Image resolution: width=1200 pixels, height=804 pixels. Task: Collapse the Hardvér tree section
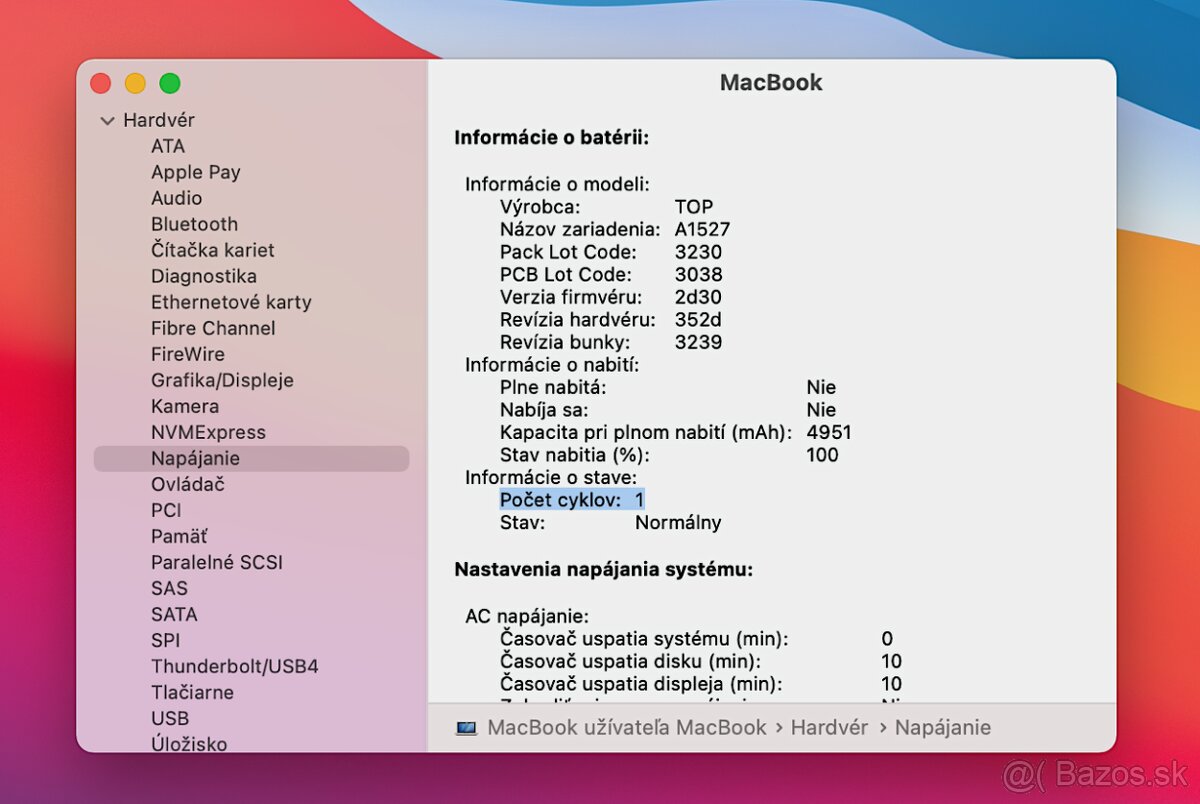(107, 120)
